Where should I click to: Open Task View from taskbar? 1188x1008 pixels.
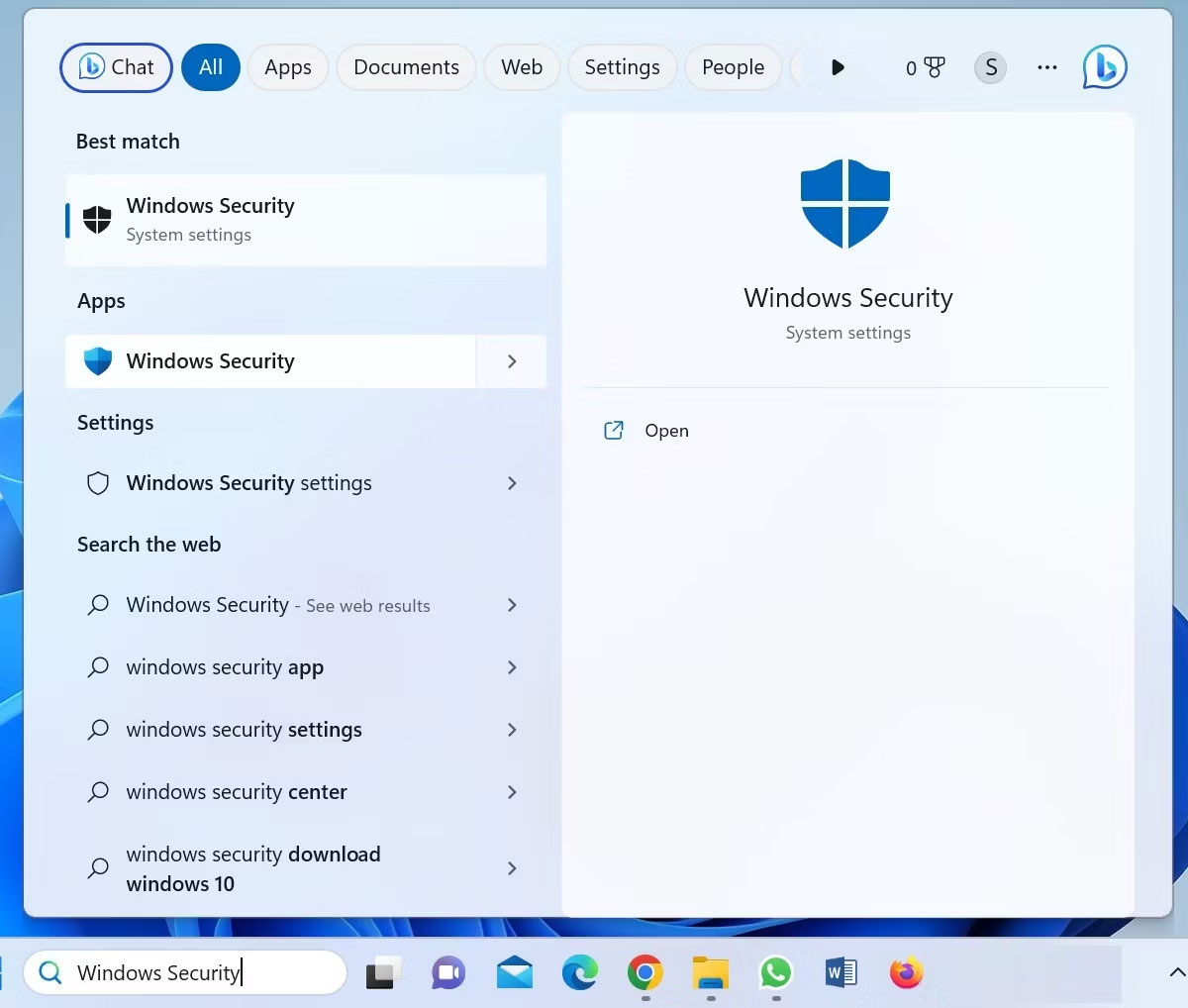(383, 973)
